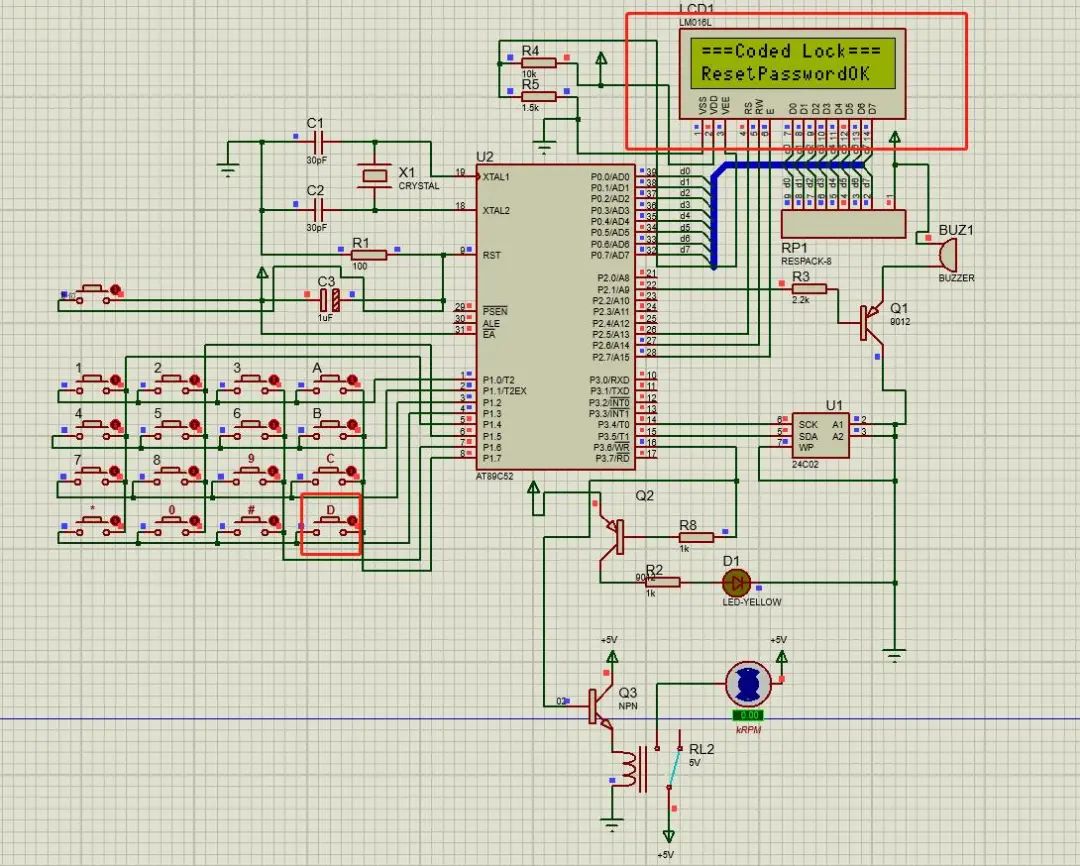This screenshot has height=866, width=1080.
Task: Select the RL2 relay switch contact
Action: click(x=673, y=768)
